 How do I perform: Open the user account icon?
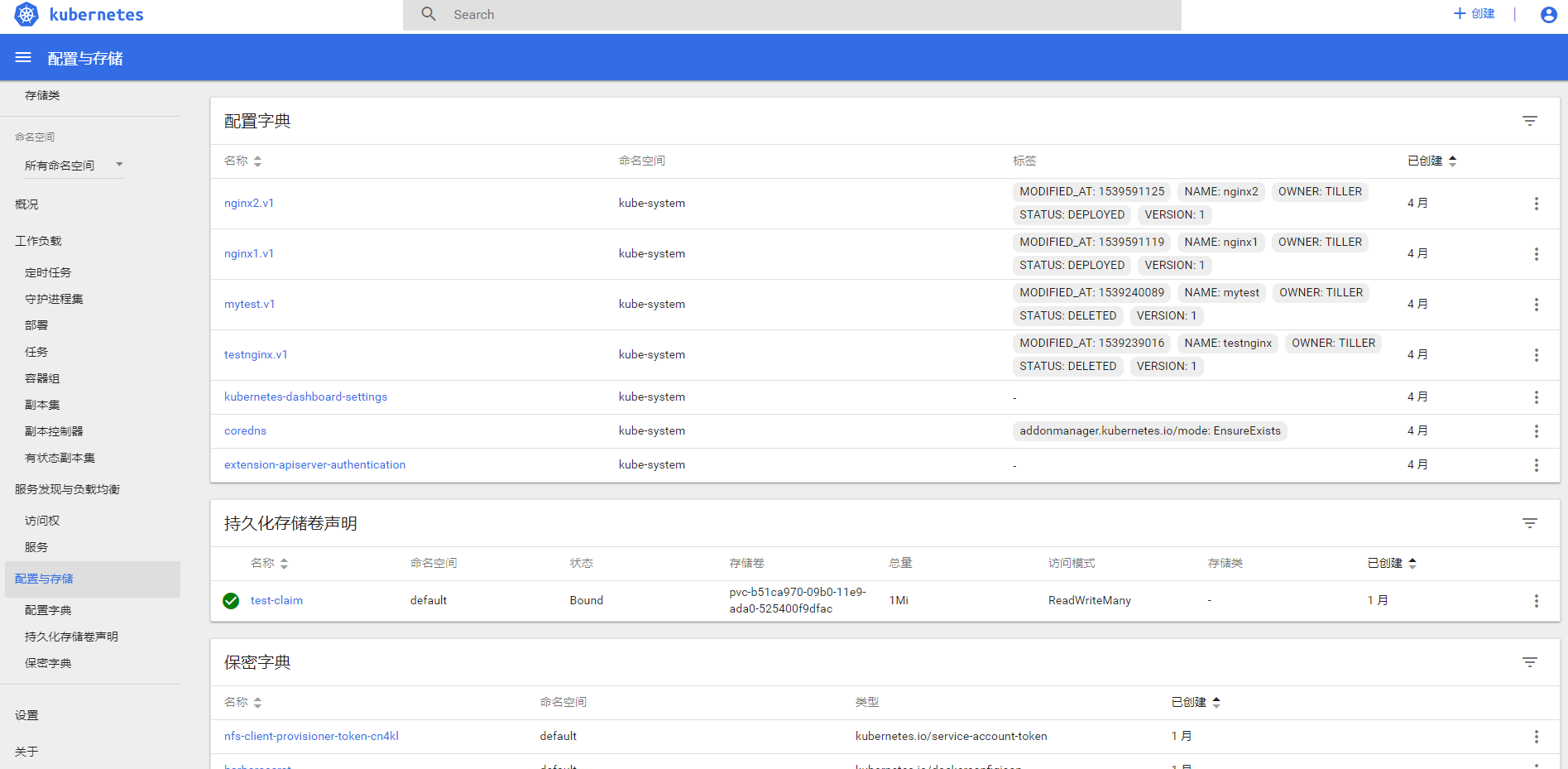1549,14
